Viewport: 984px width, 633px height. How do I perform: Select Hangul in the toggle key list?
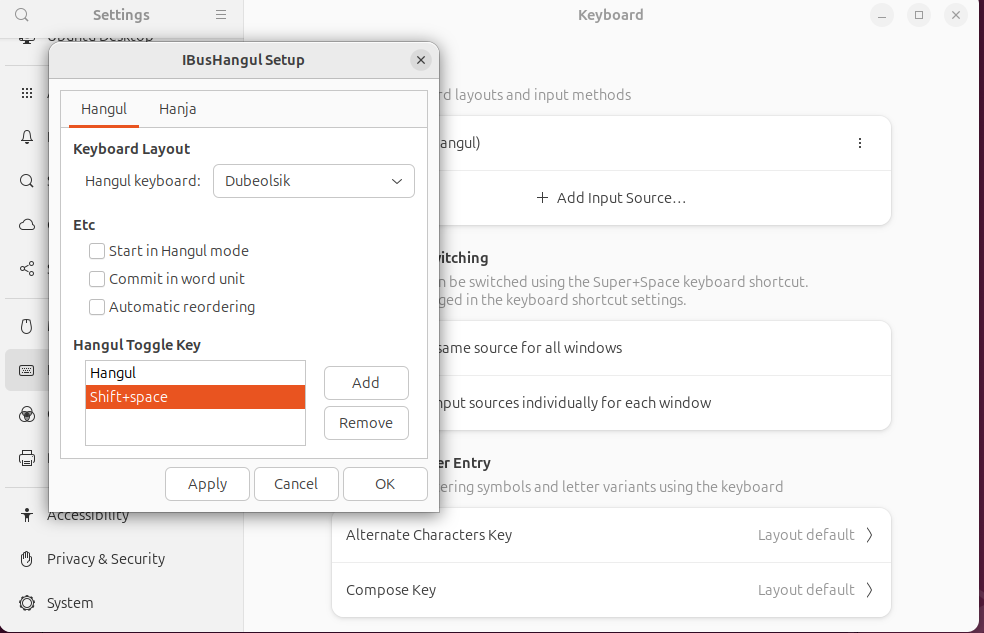[x=195, y=373]
